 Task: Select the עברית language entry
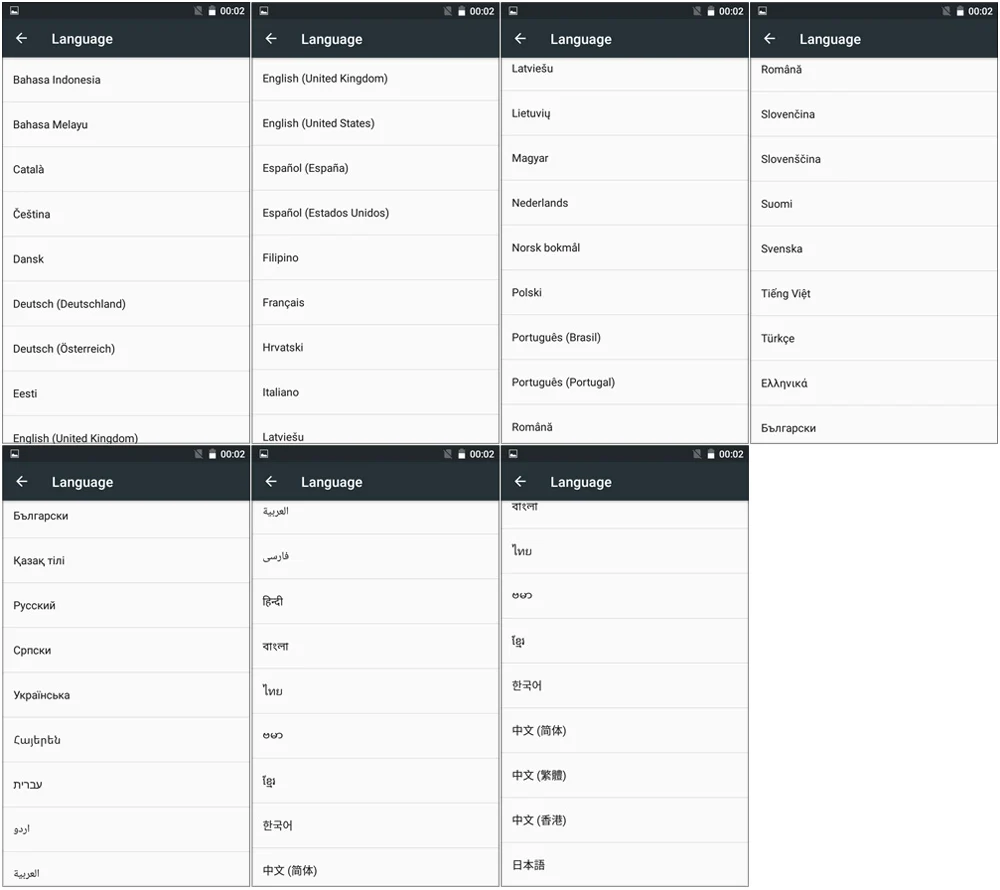pyautogui.click(x=126, y=785)
